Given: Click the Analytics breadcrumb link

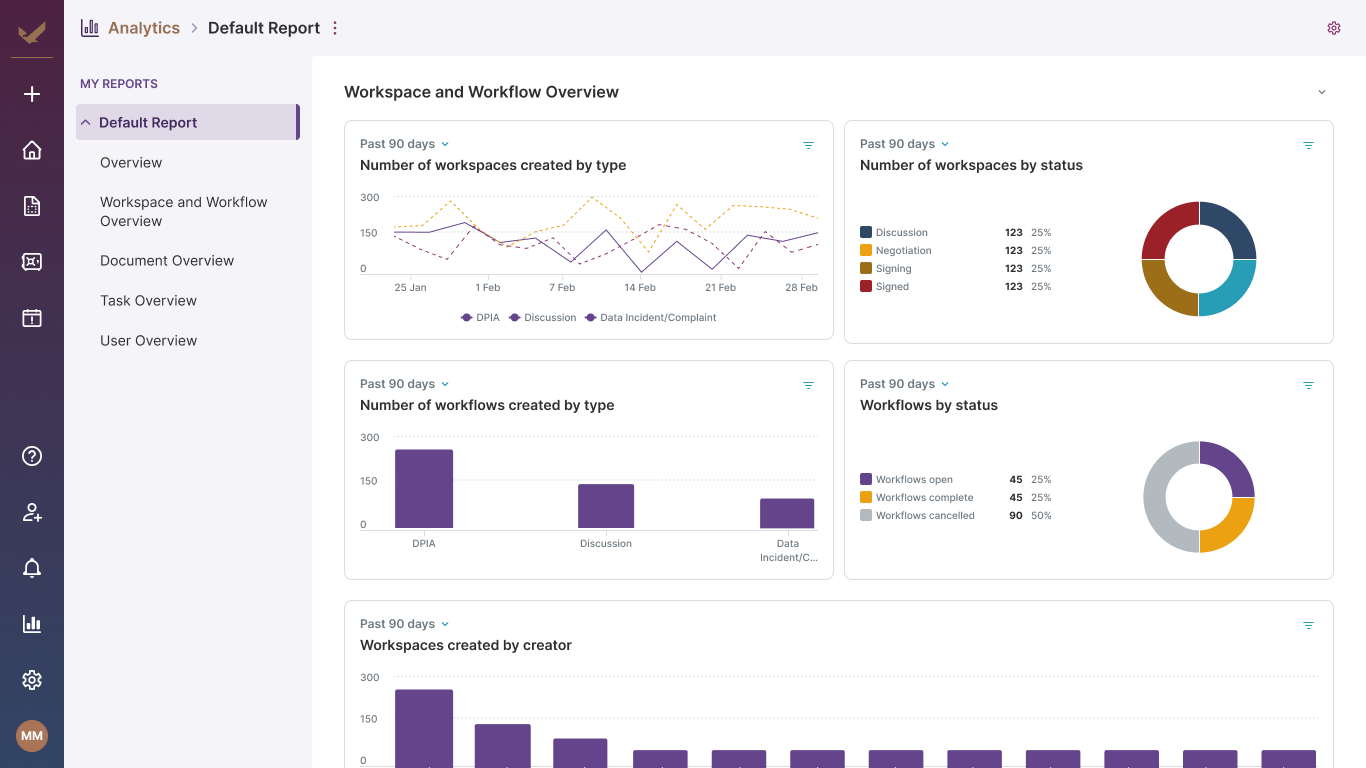Looking at the screenshot, I should [144, 28].
